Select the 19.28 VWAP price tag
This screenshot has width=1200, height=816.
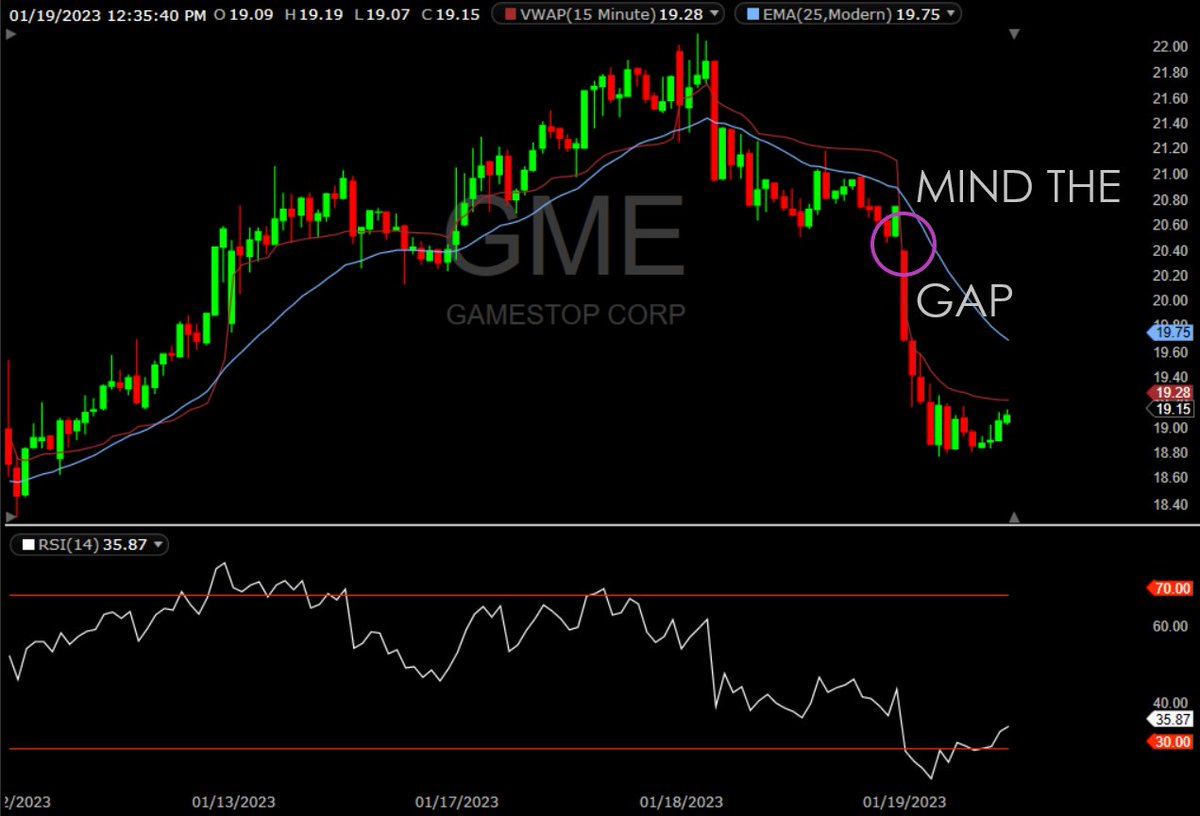1168,392
